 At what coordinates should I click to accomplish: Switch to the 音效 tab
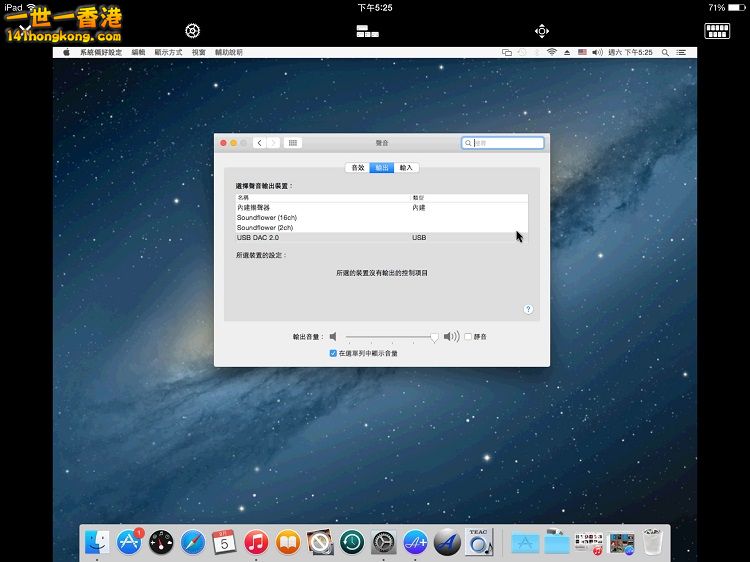[x=357, y=167]
